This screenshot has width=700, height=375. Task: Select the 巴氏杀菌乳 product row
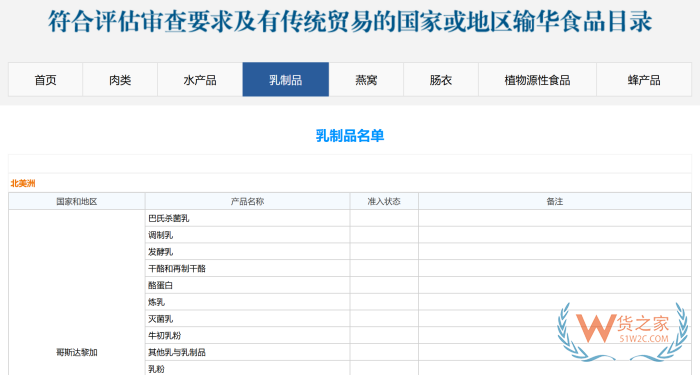click(x=247, y=218)
